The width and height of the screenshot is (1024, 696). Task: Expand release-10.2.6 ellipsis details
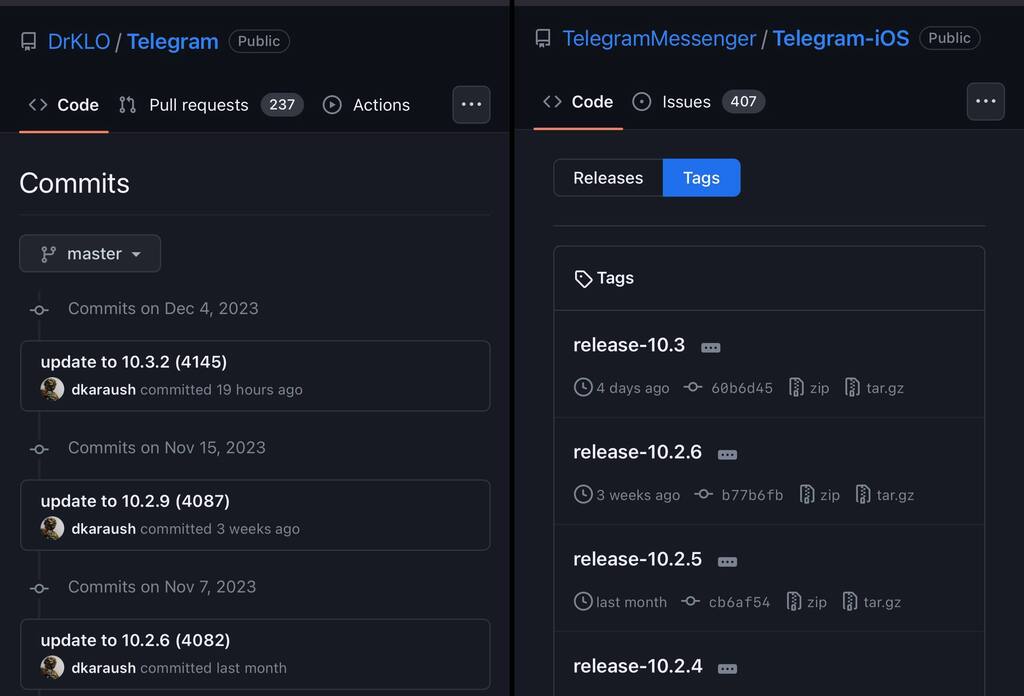click(728, 454)
